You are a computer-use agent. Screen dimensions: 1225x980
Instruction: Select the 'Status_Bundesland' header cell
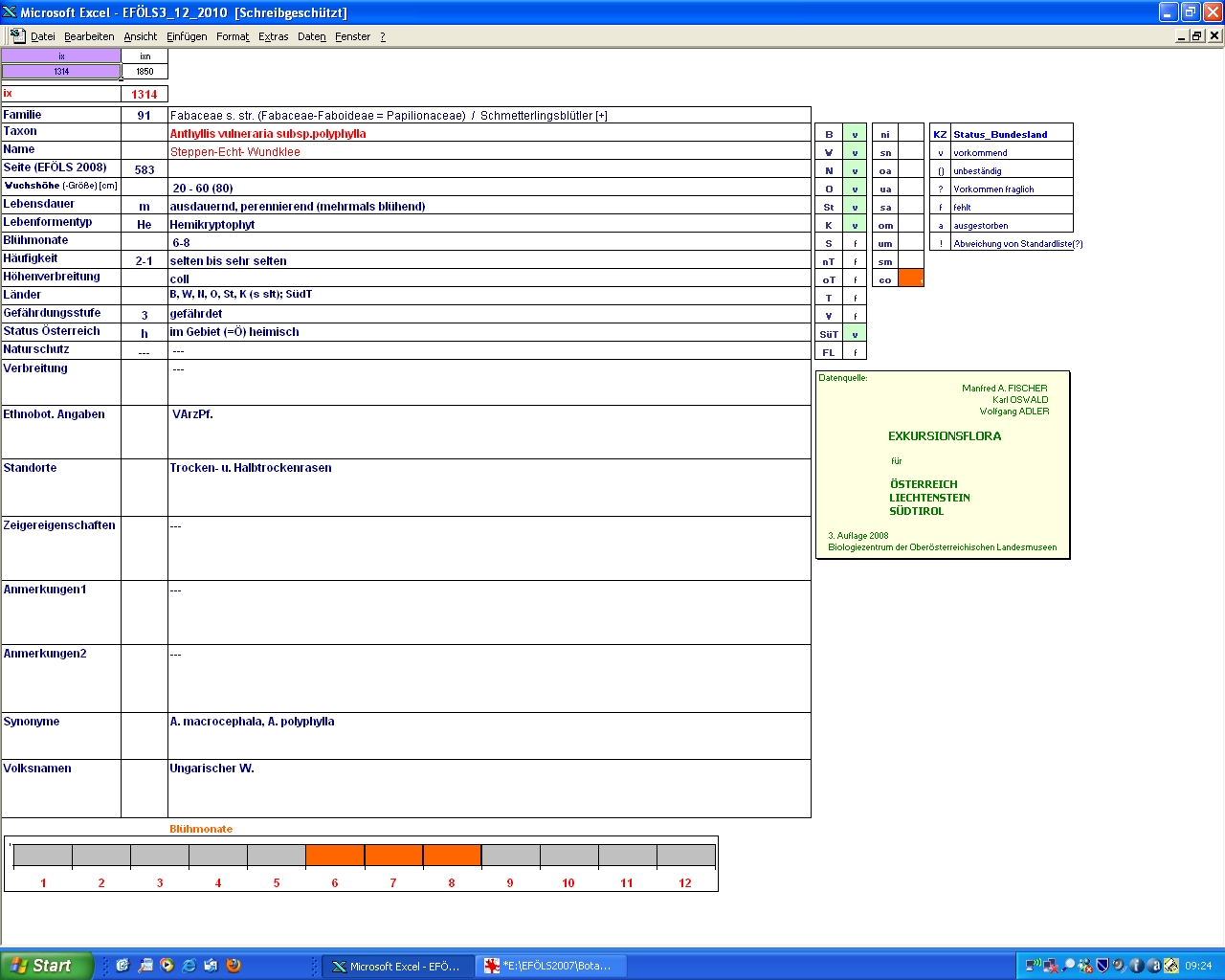pyautogui.click(x=1012, y=133)
